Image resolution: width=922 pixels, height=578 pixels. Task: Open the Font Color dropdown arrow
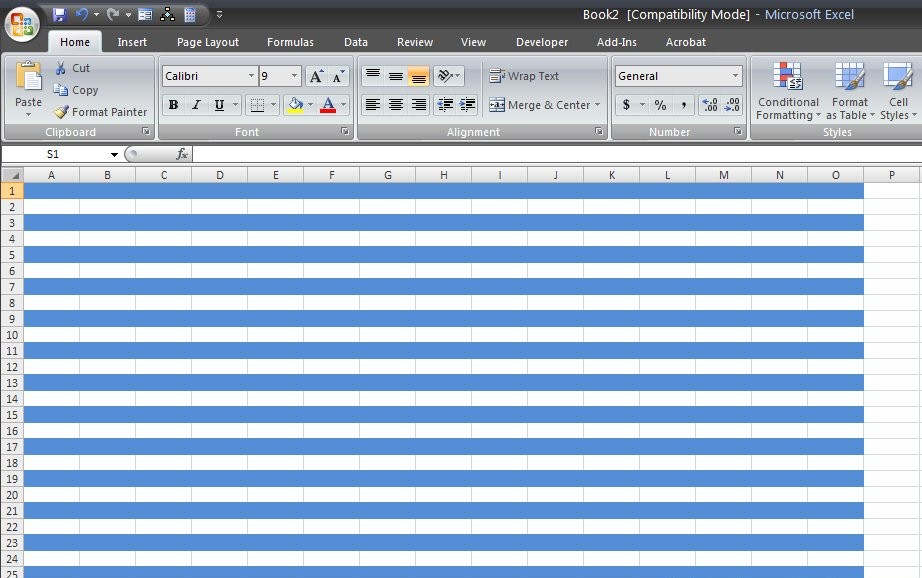[343, 105]
